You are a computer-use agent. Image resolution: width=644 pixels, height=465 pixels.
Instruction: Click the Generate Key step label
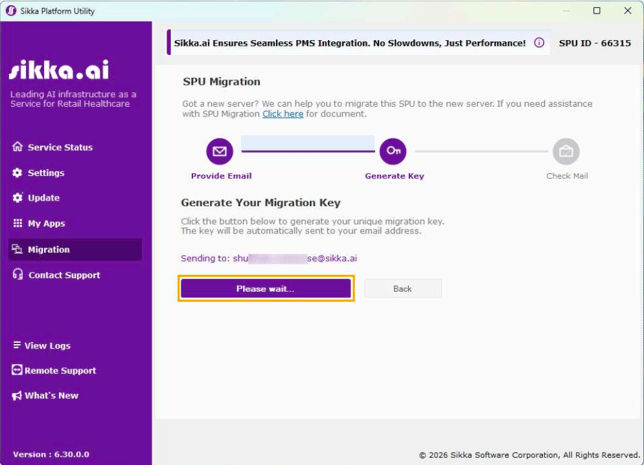394,176
